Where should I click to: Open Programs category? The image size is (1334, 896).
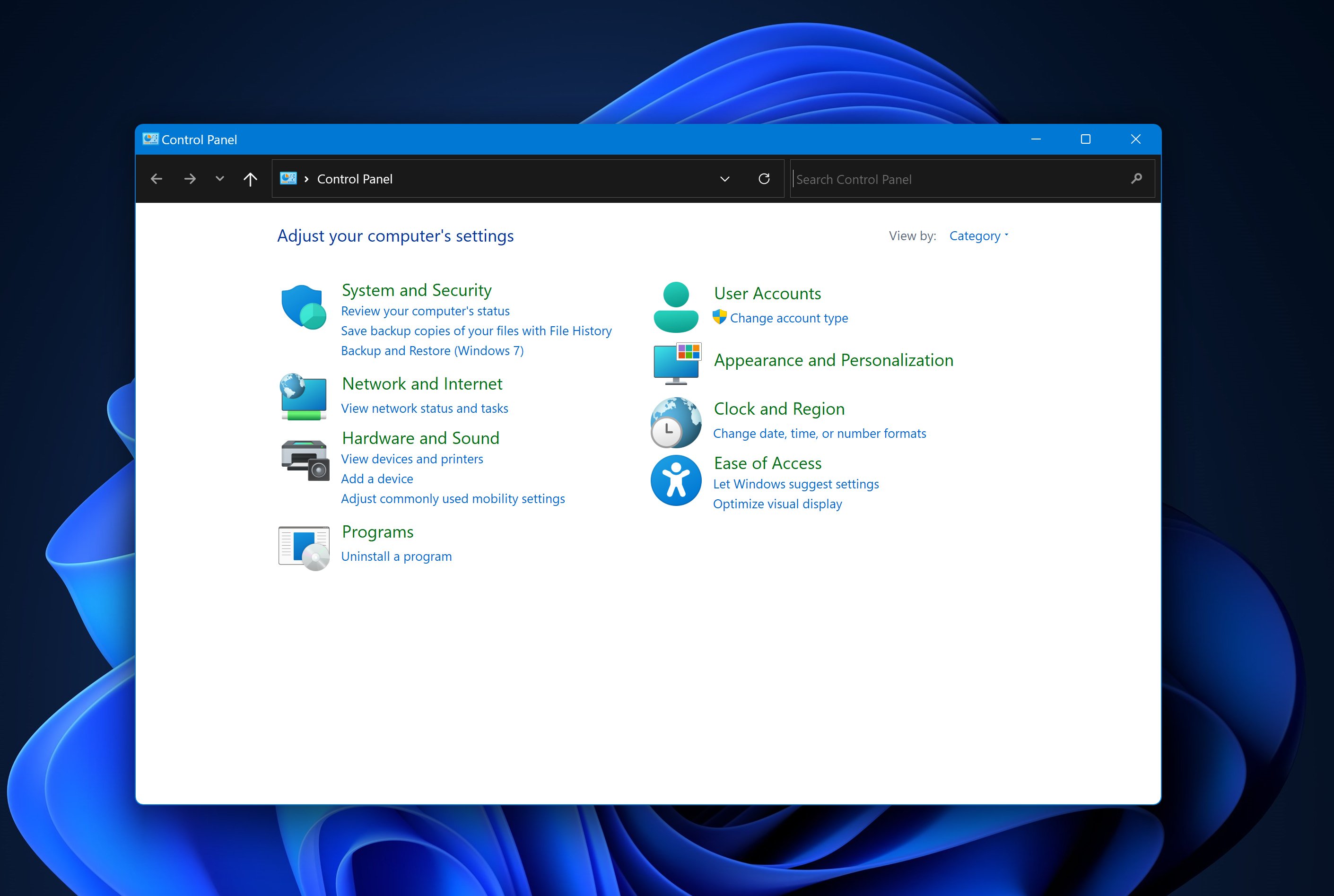[x=378, y=532]
